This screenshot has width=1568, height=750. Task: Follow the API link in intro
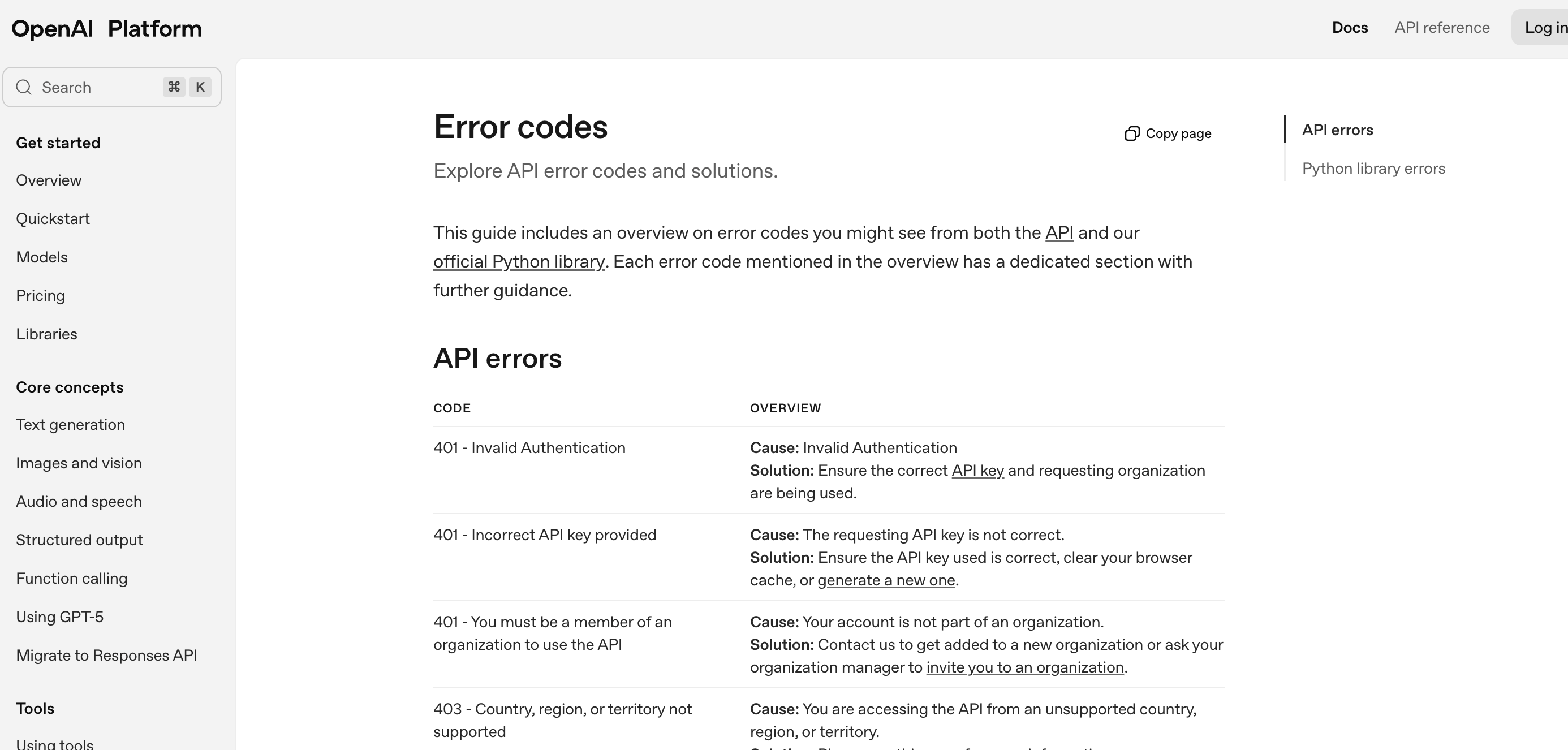click(x=1059, y=232)
